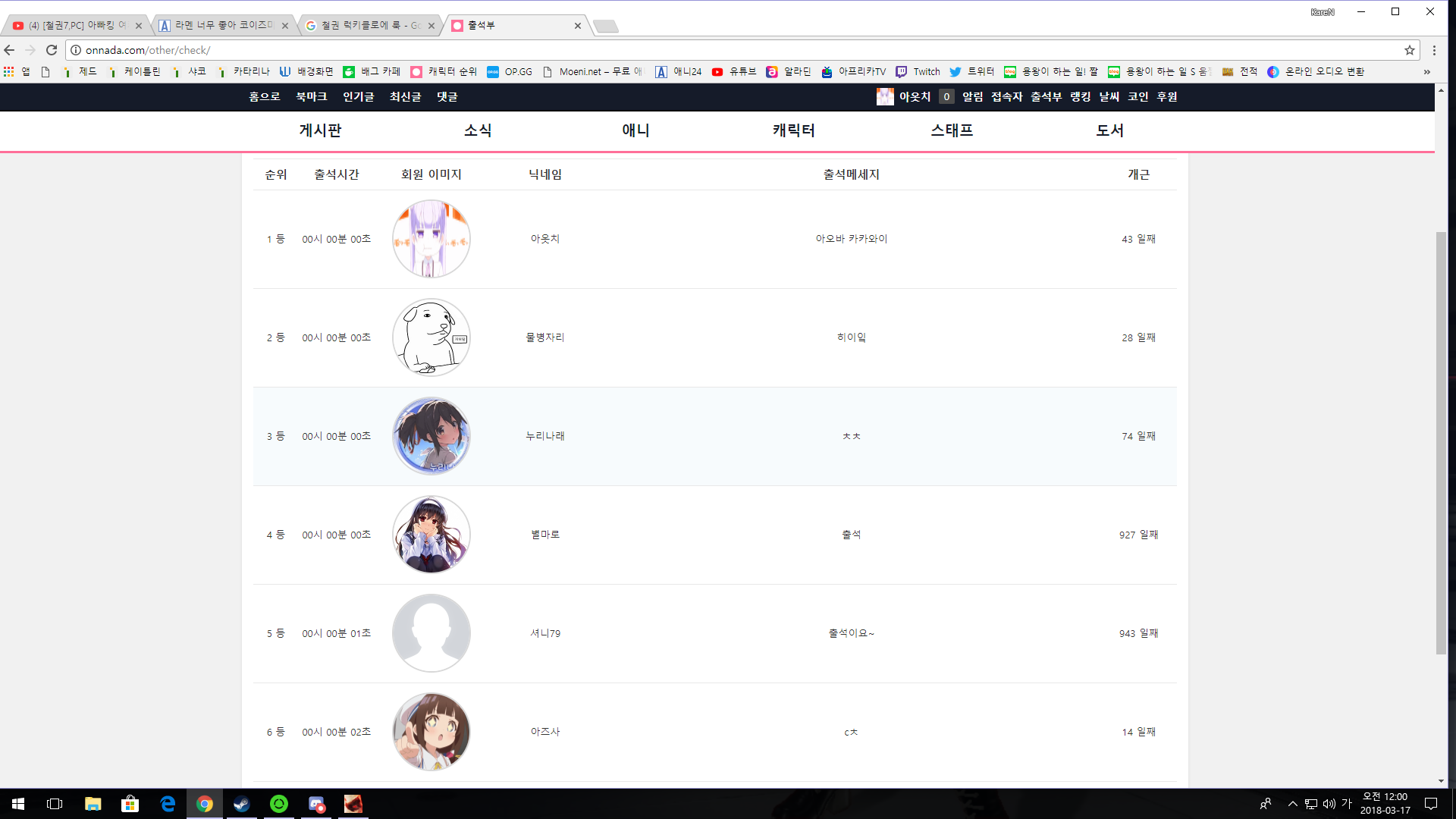The width and height of the screenshot is (1456, 819).
Task: Click the 아웃치 user avatar in header
Action: pos(885,96)
